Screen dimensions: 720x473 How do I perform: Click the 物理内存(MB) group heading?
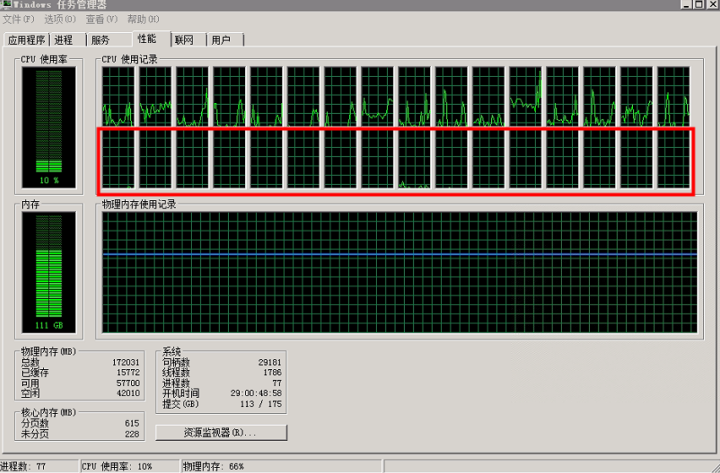tap(49, 351)
